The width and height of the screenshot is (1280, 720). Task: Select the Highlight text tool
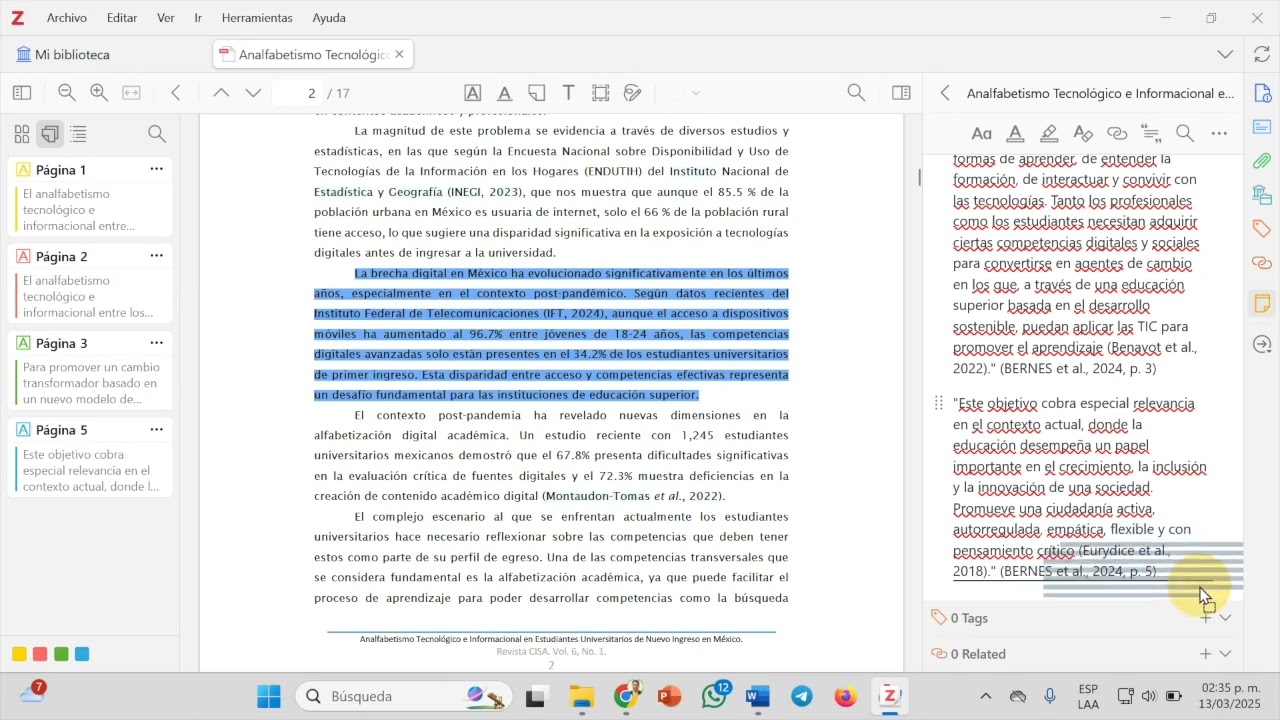473,93
